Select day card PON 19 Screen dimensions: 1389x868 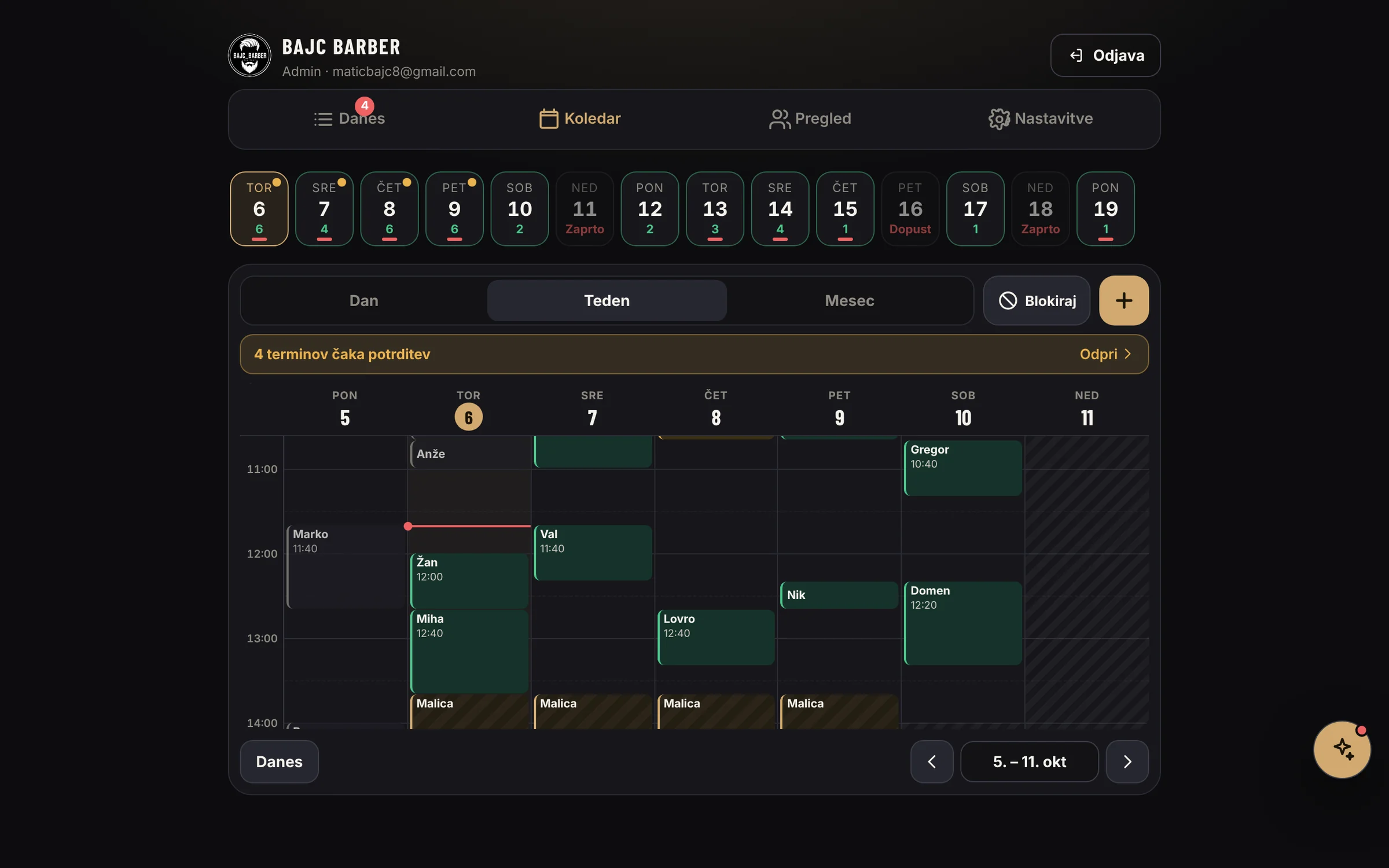(x=1105, y=209)
